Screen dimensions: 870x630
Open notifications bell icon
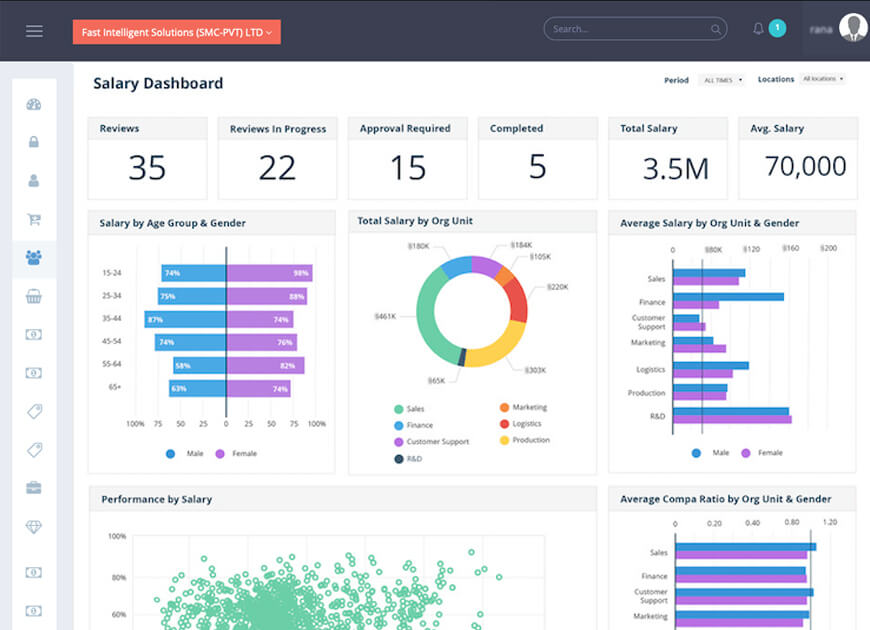758,29
